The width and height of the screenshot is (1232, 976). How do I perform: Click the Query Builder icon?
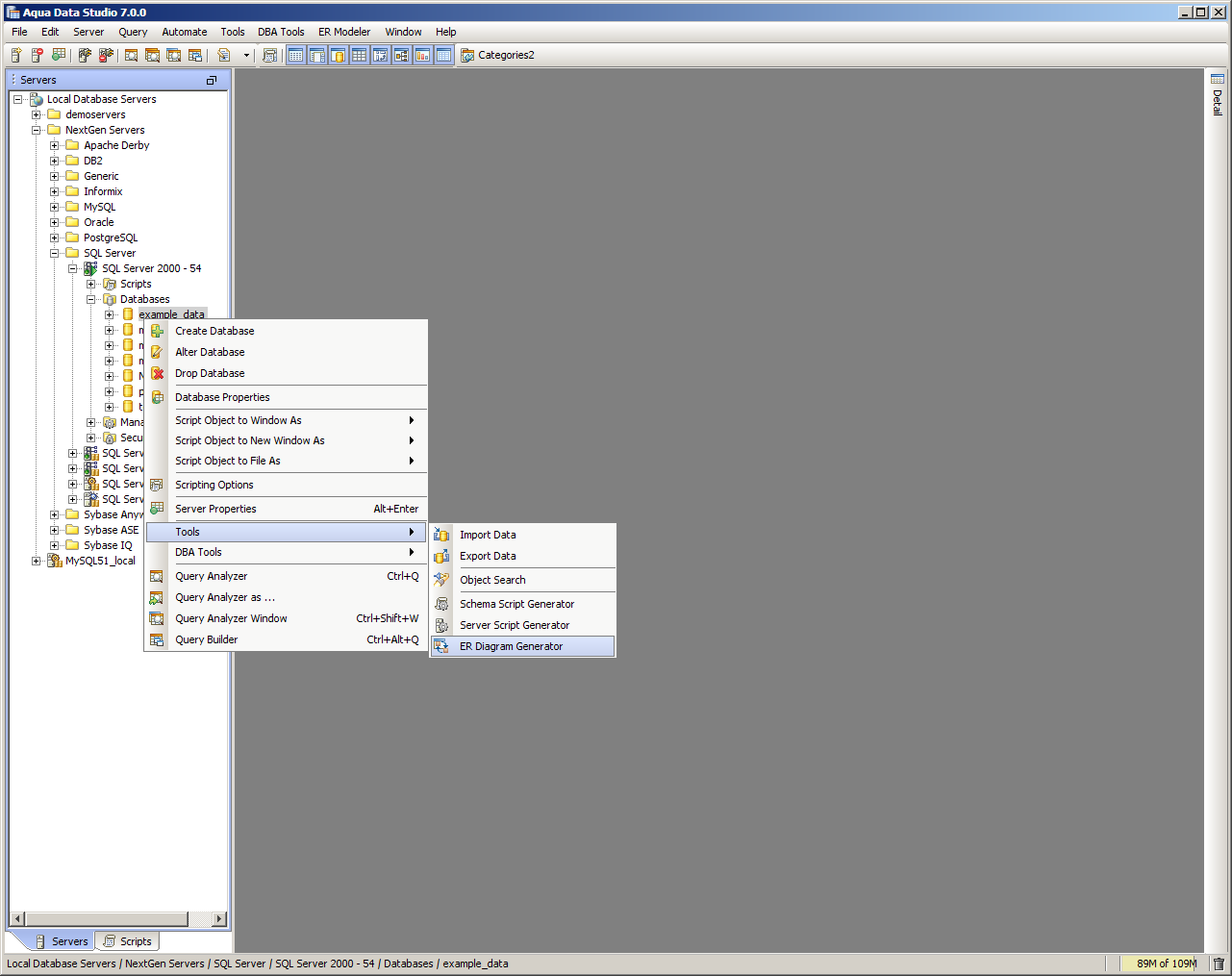157,639
